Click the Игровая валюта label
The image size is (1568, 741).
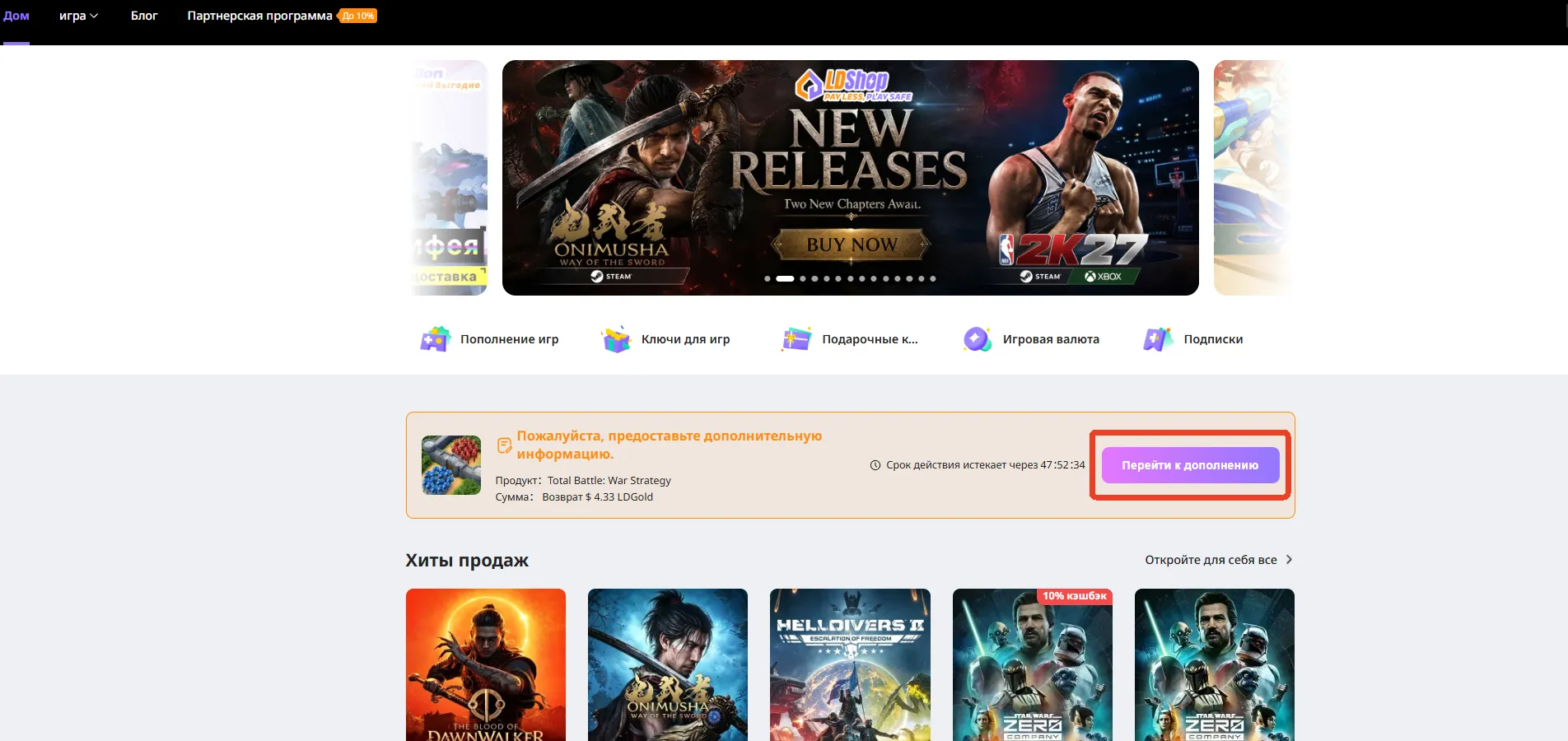tap(1051, 339)
